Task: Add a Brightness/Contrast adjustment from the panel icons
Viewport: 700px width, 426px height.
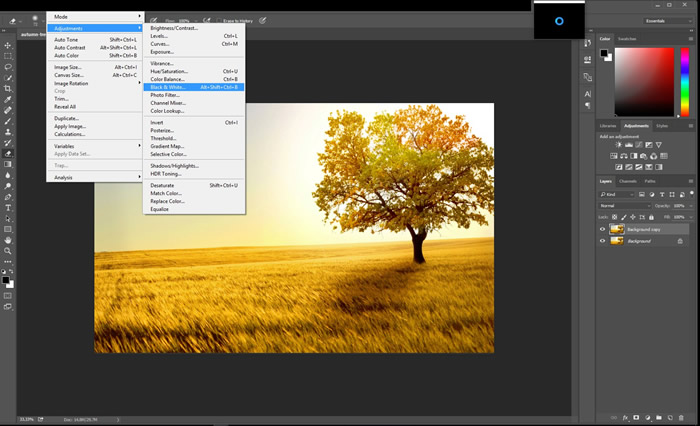Action: click(x=619, y=145)
